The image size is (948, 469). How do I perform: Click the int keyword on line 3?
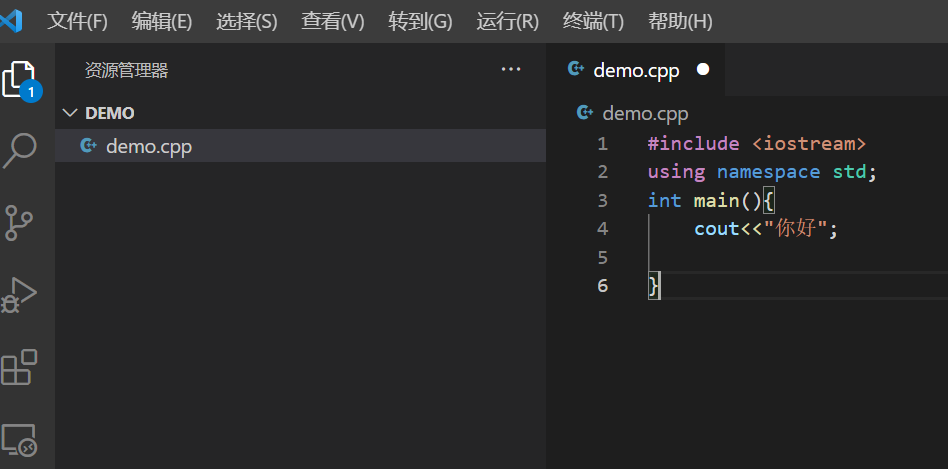(664, 201)
